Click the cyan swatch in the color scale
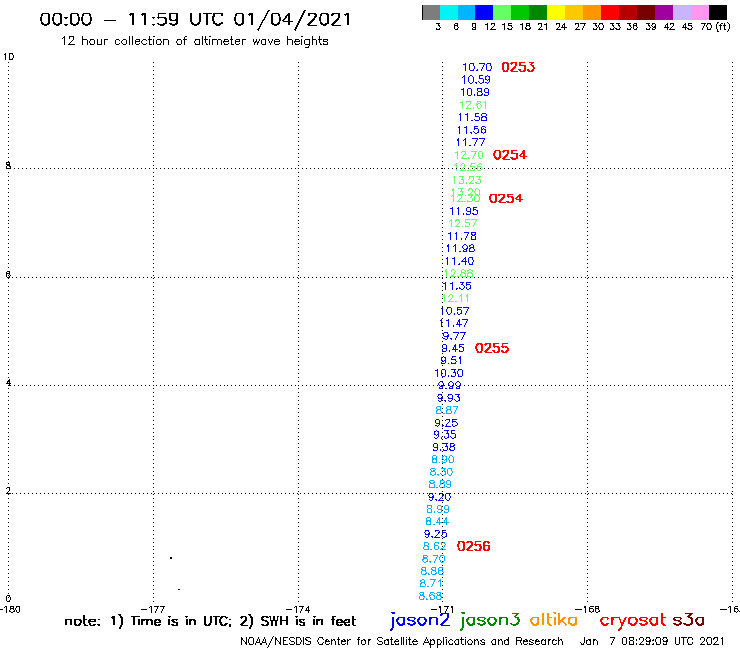This screenshot has width=740, height=650. (449, 12)
